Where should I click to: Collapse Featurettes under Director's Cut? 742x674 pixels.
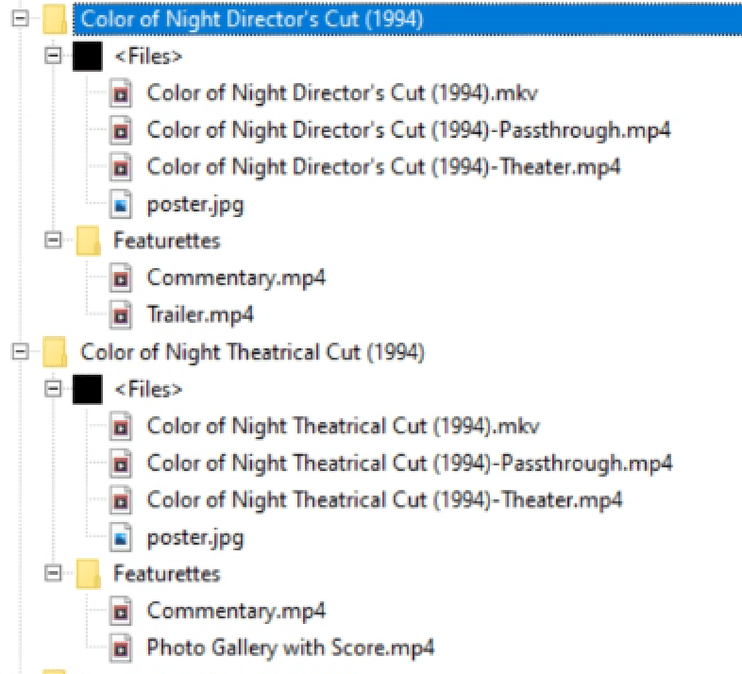[x=53, y=240]
